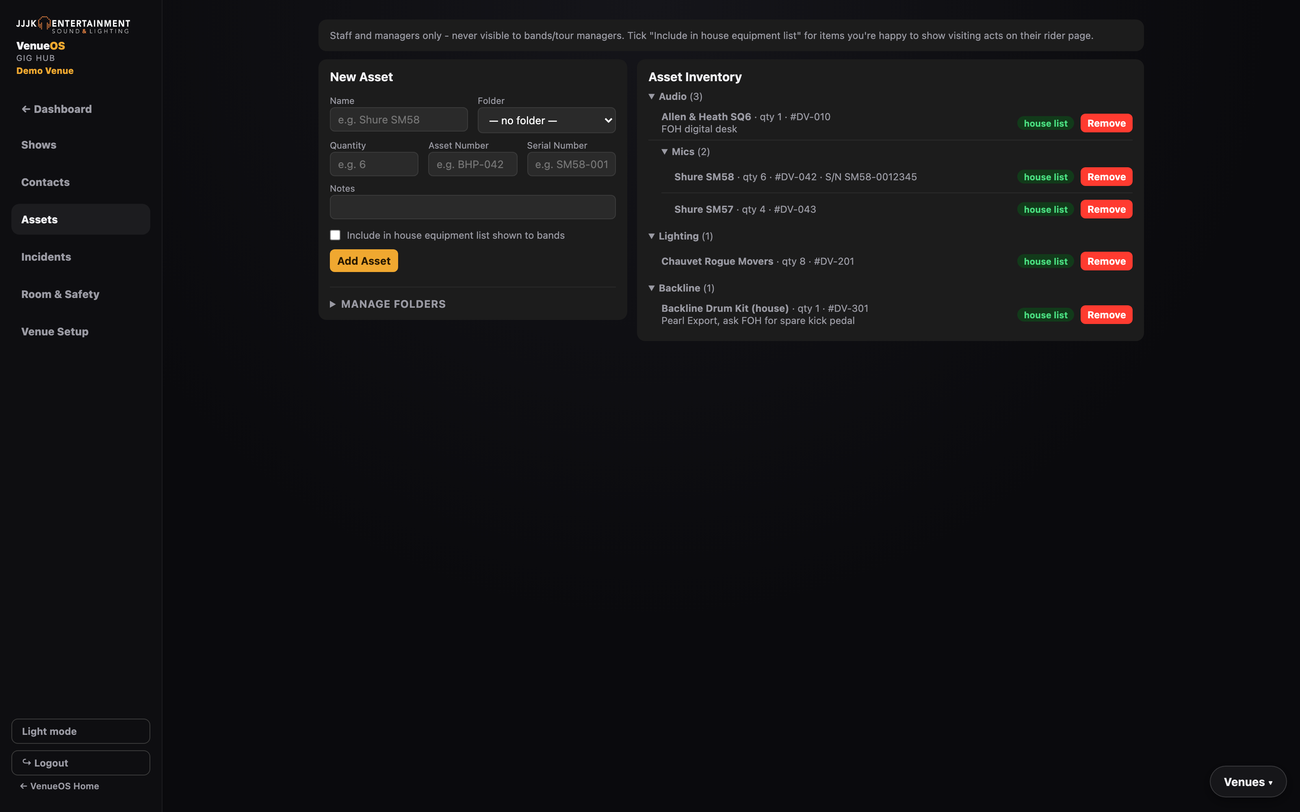The width and height of the screenshot is (1300, 812).
Task: Log out of VenueOS
Action: (81, 763)
